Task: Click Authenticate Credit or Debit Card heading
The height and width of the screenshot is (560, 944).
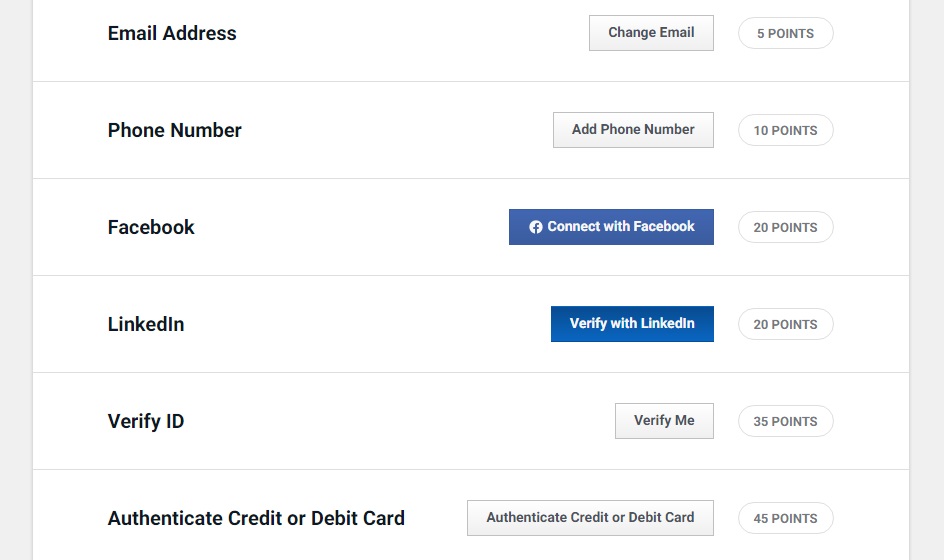Action: point(256,518)
